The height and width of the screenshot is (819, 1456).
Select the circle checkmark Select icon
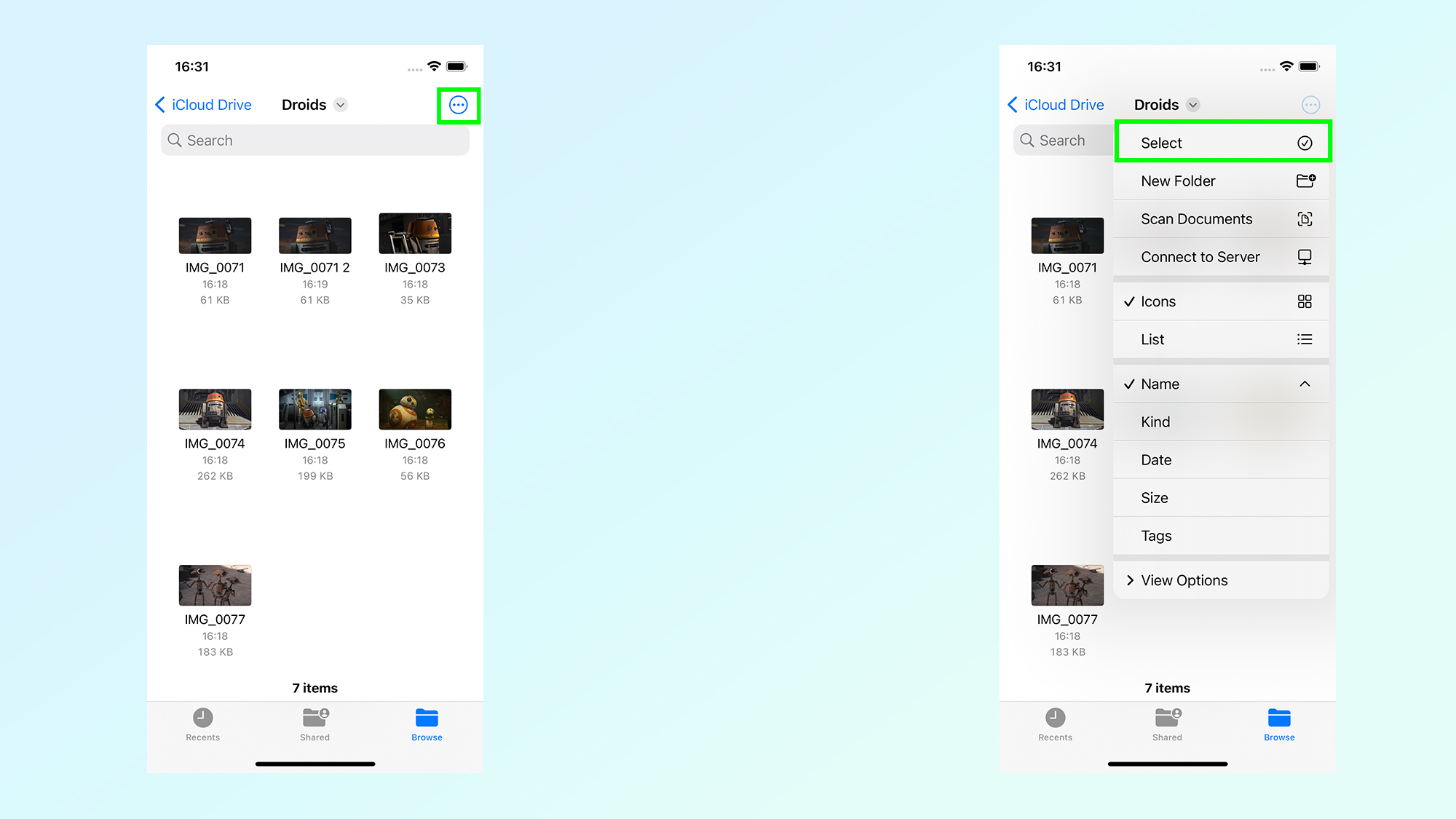(1304, 142)
